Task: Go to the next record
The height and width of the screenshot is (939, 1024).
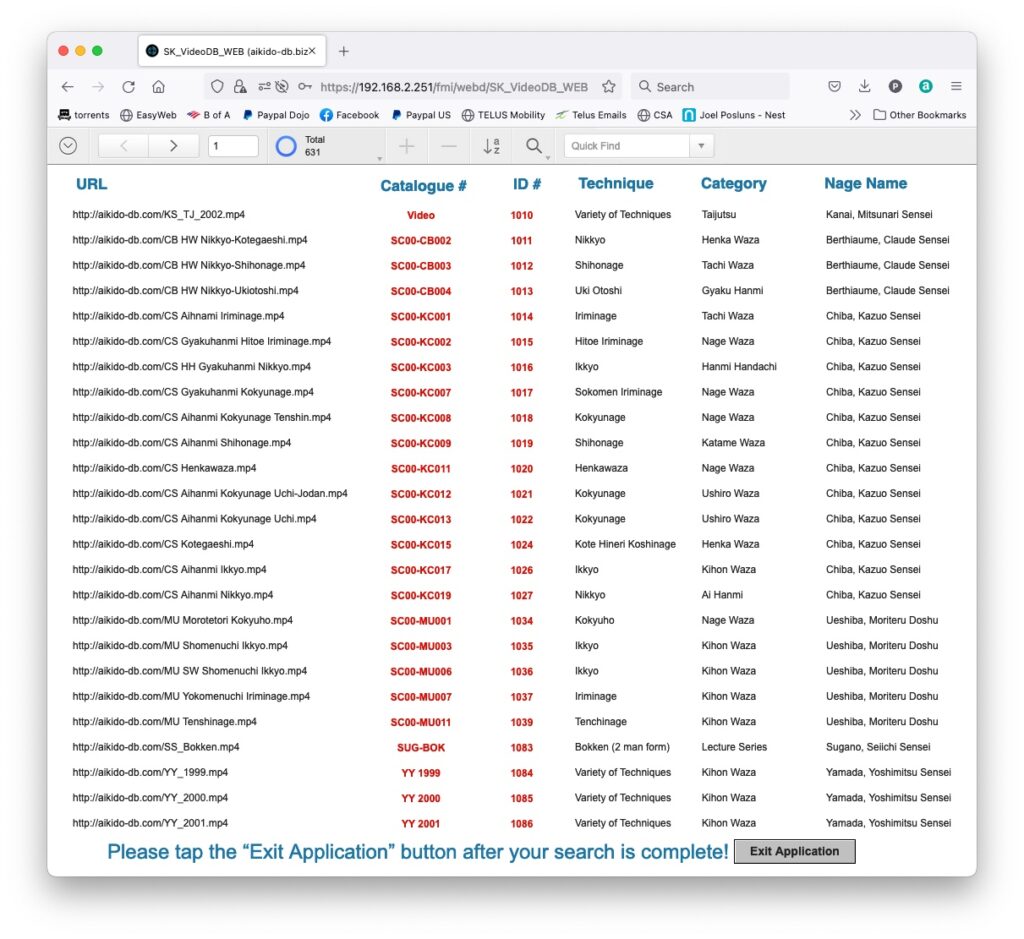Action: click(x=173, y=146)
